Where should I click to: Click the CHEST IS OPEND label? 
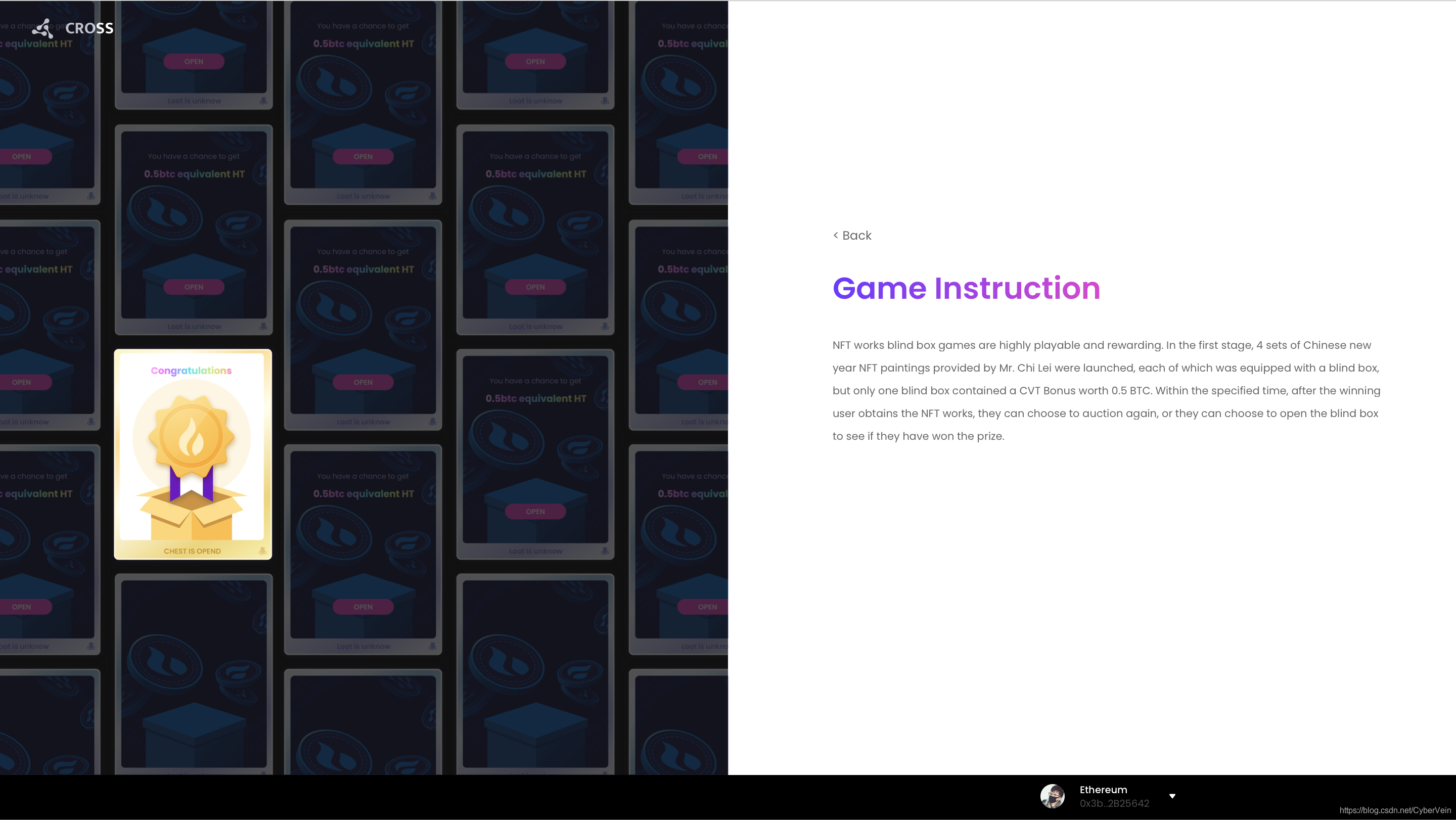click(x=192, y=551)
